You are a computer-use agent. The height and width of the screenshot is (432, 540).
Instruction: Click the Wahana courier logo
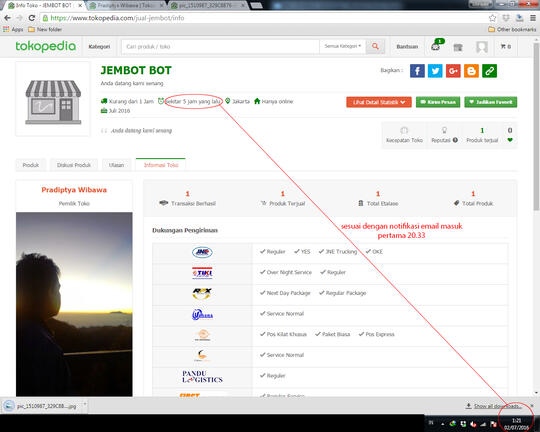click(202, 315)
